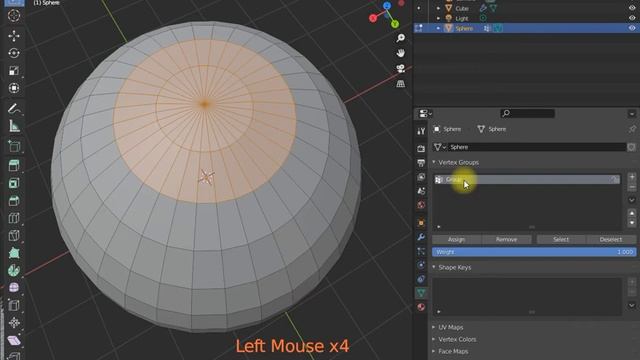Collapse the Vertex Groups panel
The width and height of the screenshot is (640, 360).
[x=434, y=162]
